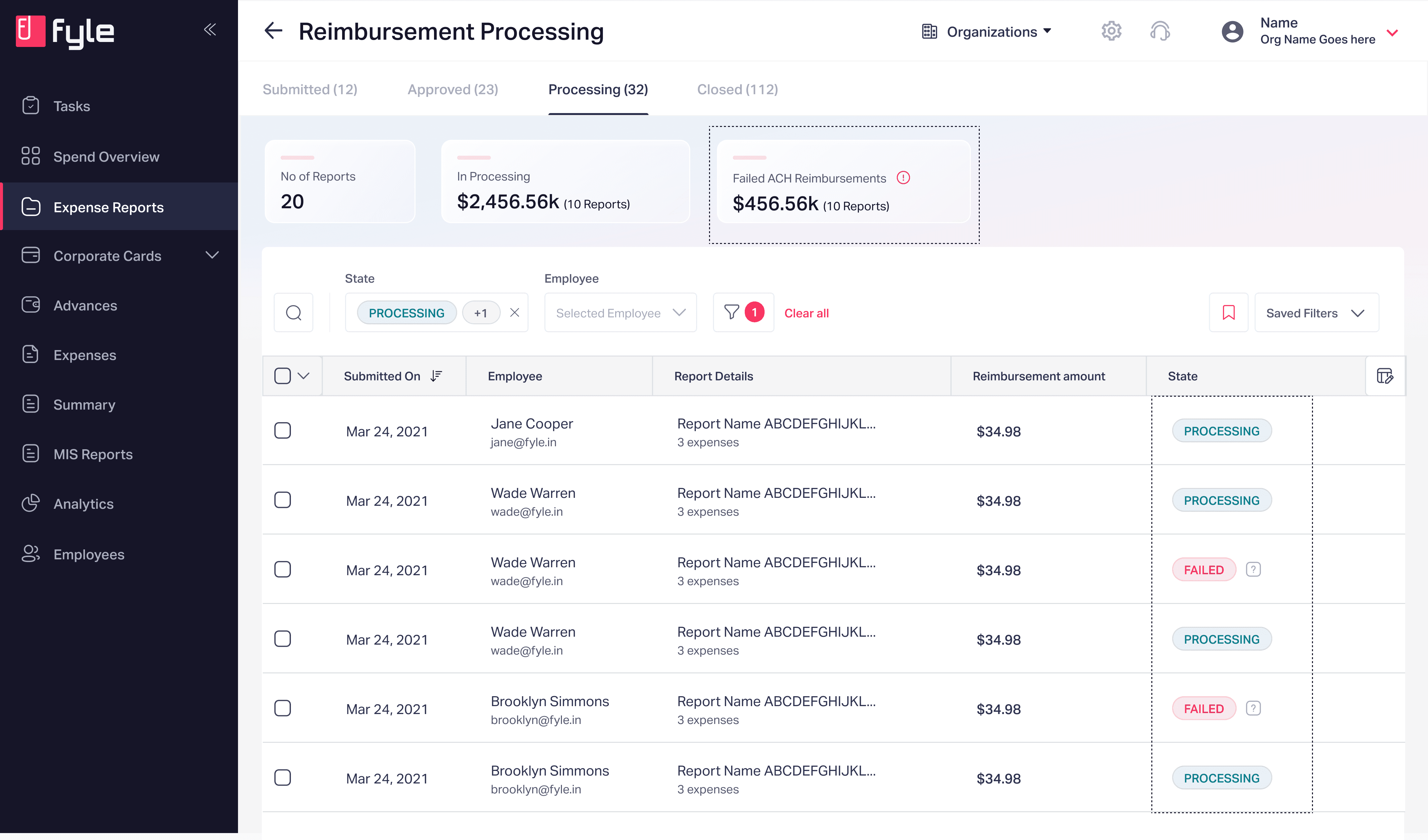
Task: Click the help icon beside Brooklyn Simmons' FAILED status
Action: pyautogui.click(x=1253, y=708)
